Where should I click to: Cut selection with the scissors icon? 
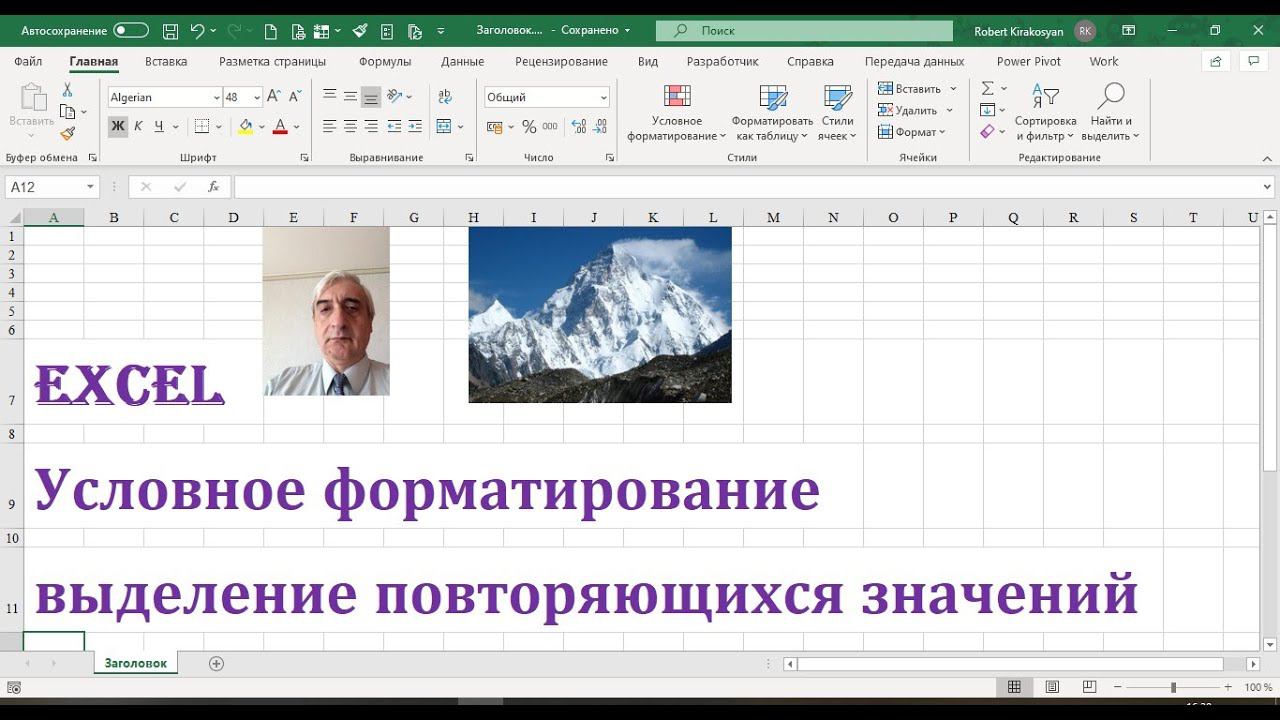coord(67,90)
